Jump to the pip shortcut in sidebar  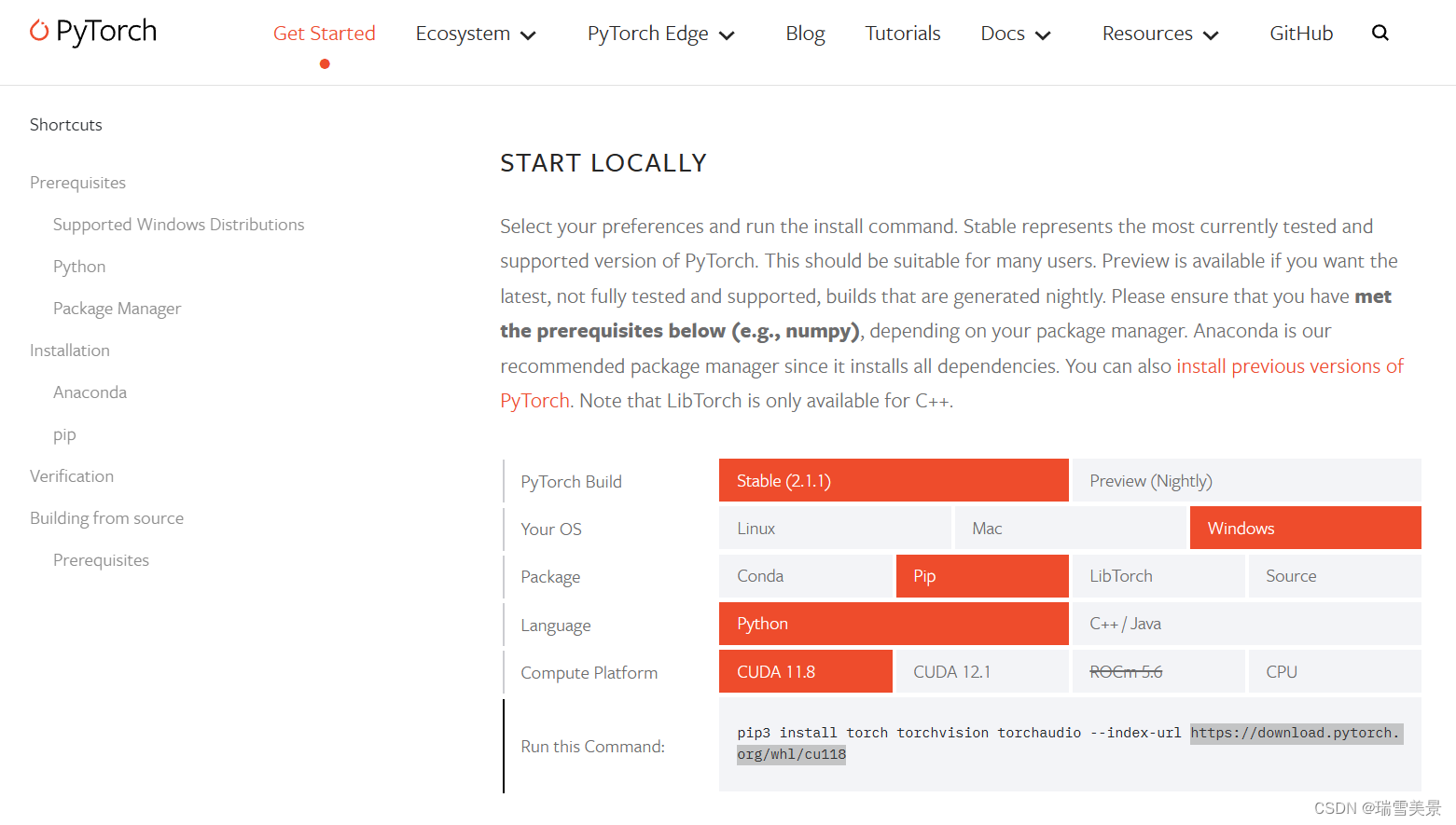64,435
